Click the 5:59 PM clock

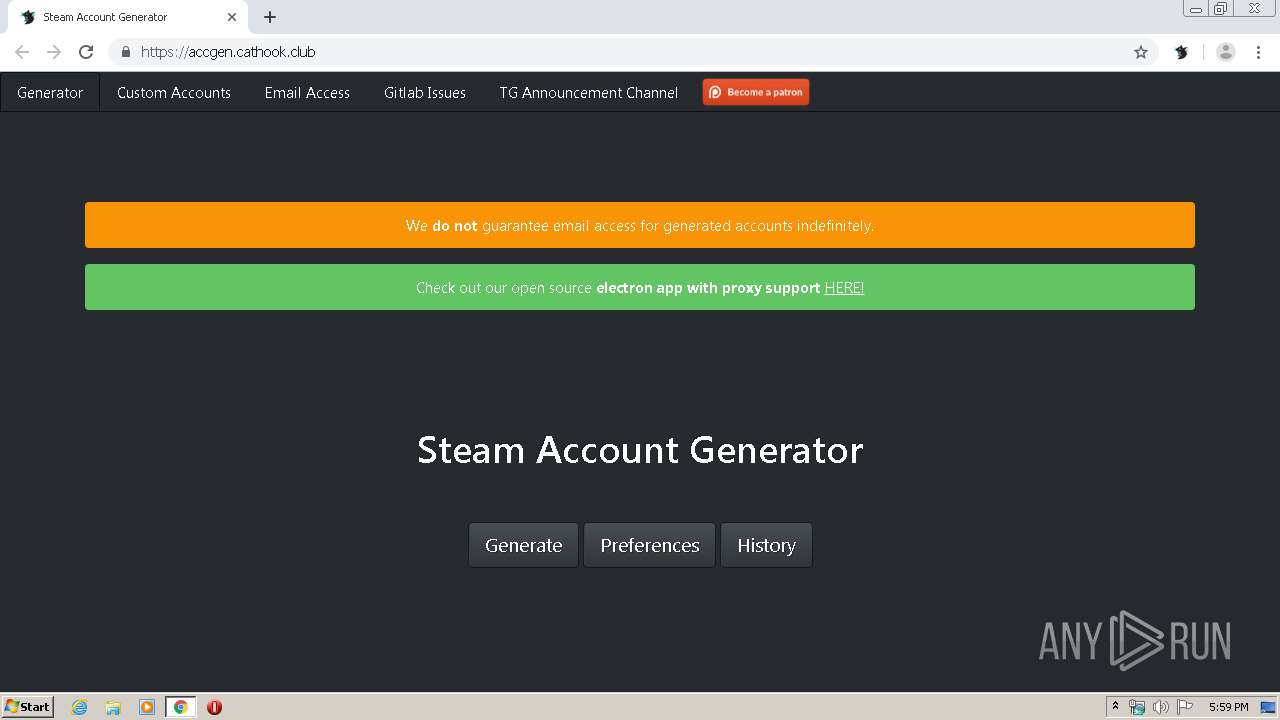tap(1228, 707)
